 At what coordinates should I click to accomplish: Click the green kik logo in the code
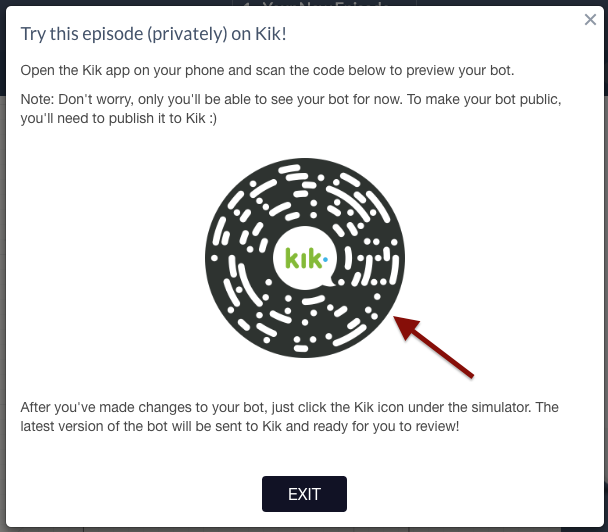pos(304,258)
